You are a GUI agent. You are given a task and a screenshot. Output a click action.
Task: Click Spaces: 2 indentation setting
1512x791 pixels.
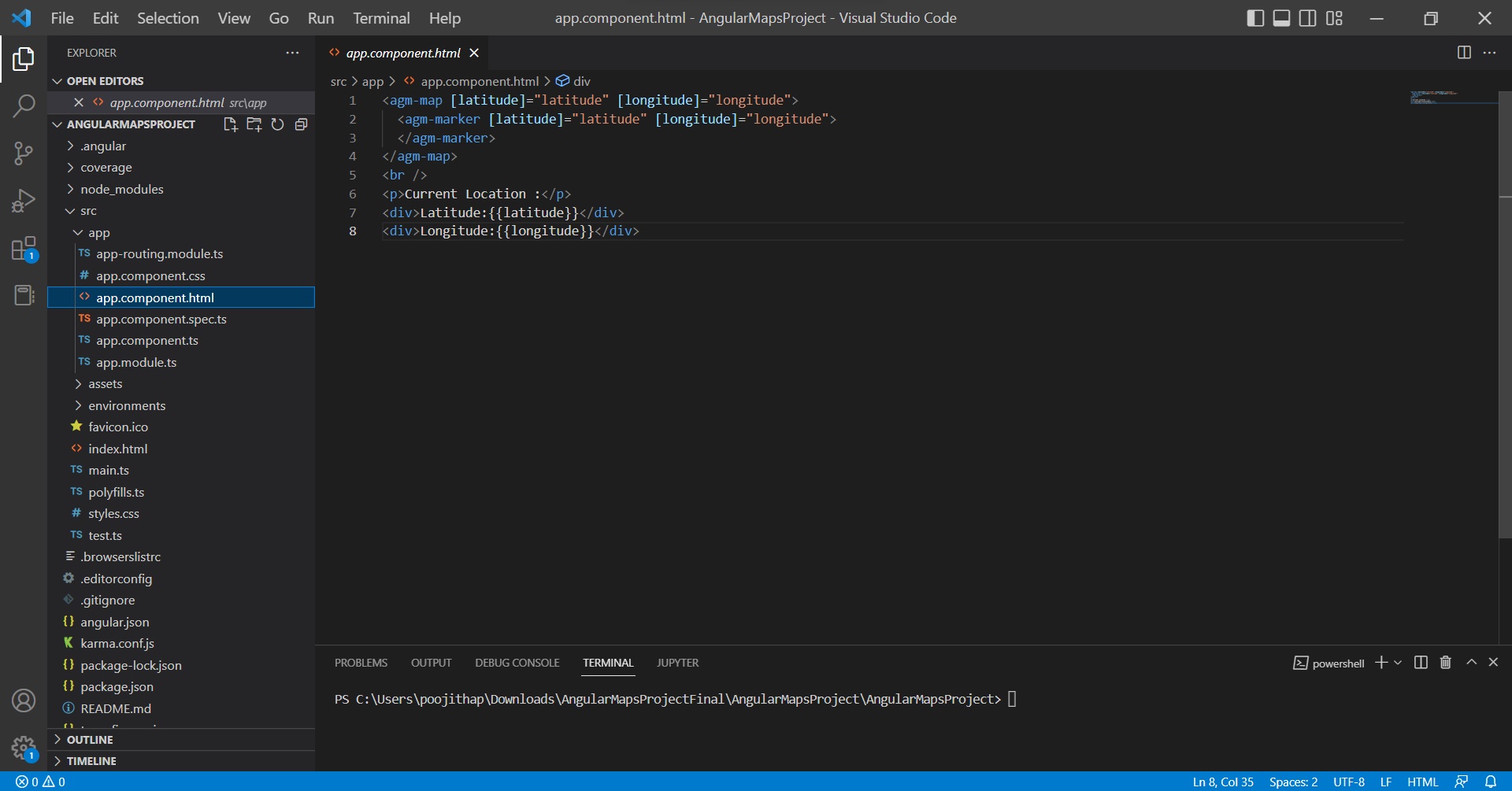coord(1293,782)
